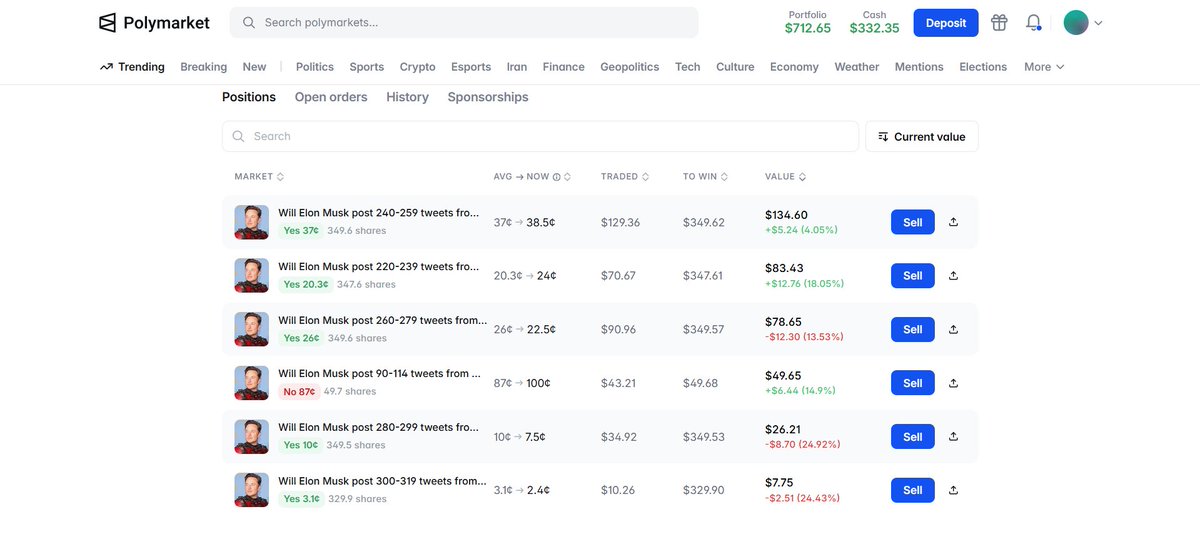The width and height of the screenshot is (1200, 539).
Task: Sort positions by TO WIN column
Action: (x=705, y=177)
